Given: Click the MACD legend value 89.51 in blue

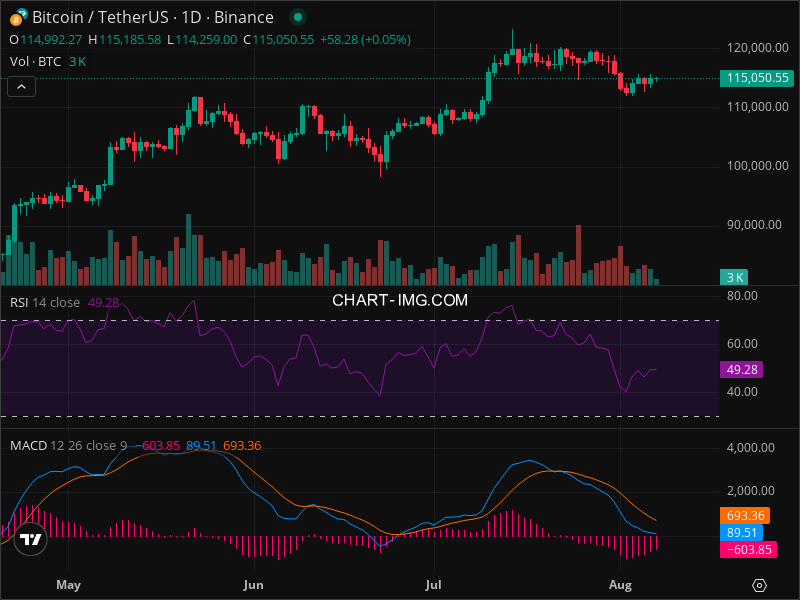Looking at the screenshot, I should (x=201, y=445).
